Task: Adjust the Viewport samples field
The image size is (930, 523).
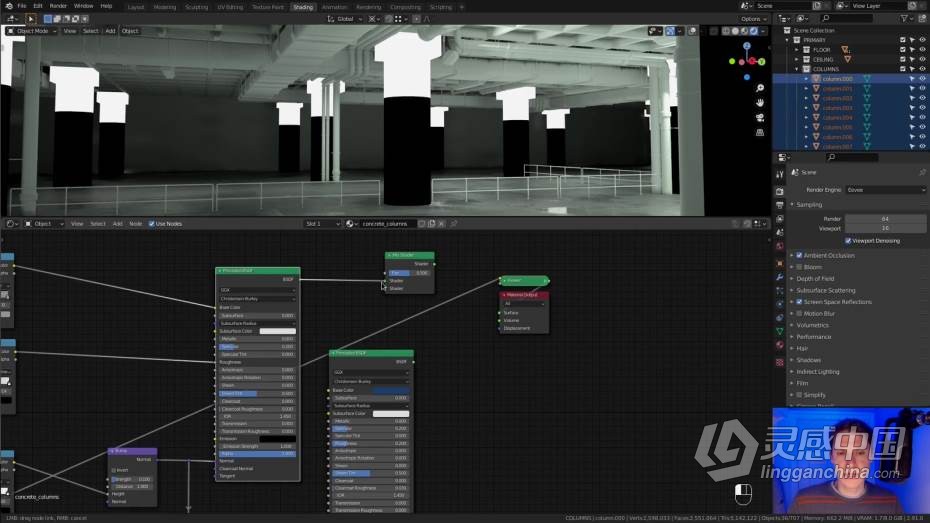Action: pos(886,228)
